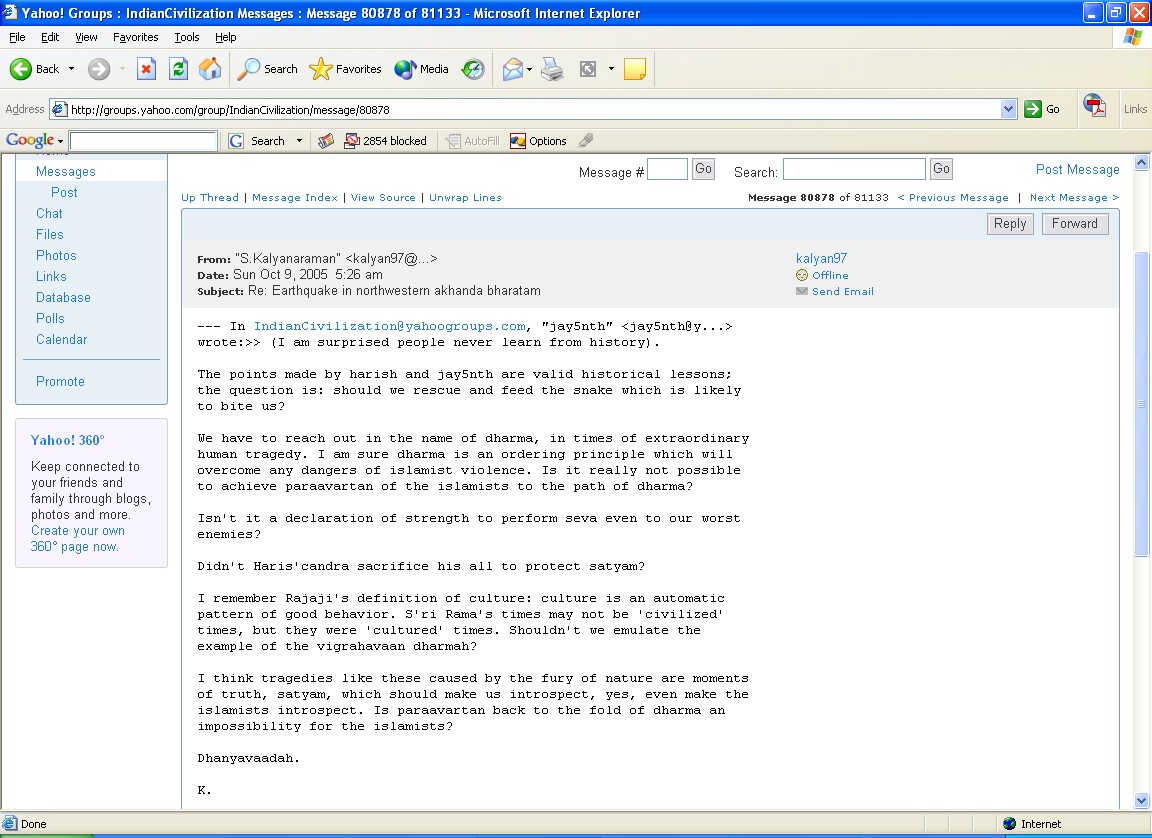Viewport: 1152px width, 838px height.
Task: Open the Favorites menu
Action: click(135, 37)
